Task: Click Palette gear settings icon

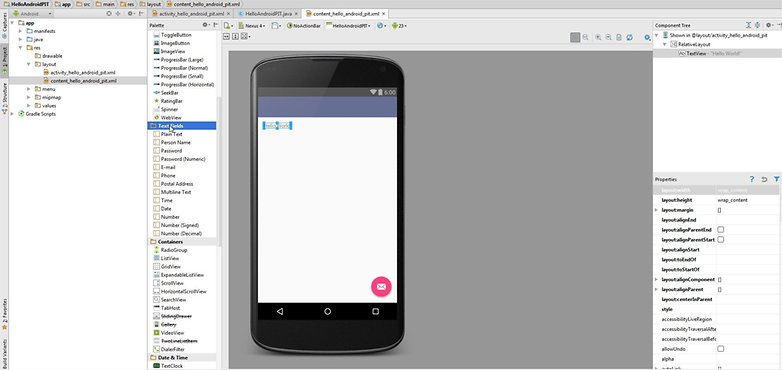Action: [x=206, y=25]
